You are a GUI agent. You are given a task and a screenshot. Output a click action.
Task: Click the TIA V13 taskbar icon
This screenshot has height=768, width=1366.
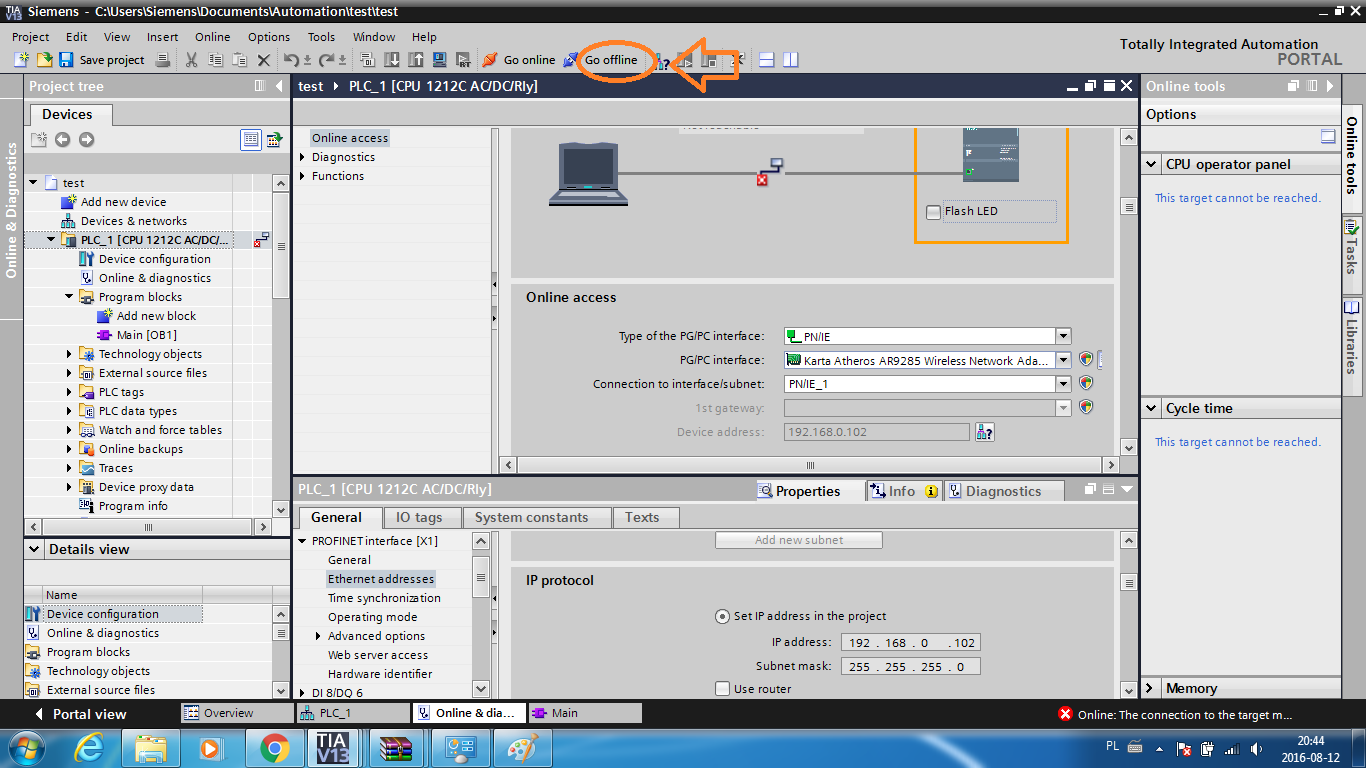coord(332,747)
